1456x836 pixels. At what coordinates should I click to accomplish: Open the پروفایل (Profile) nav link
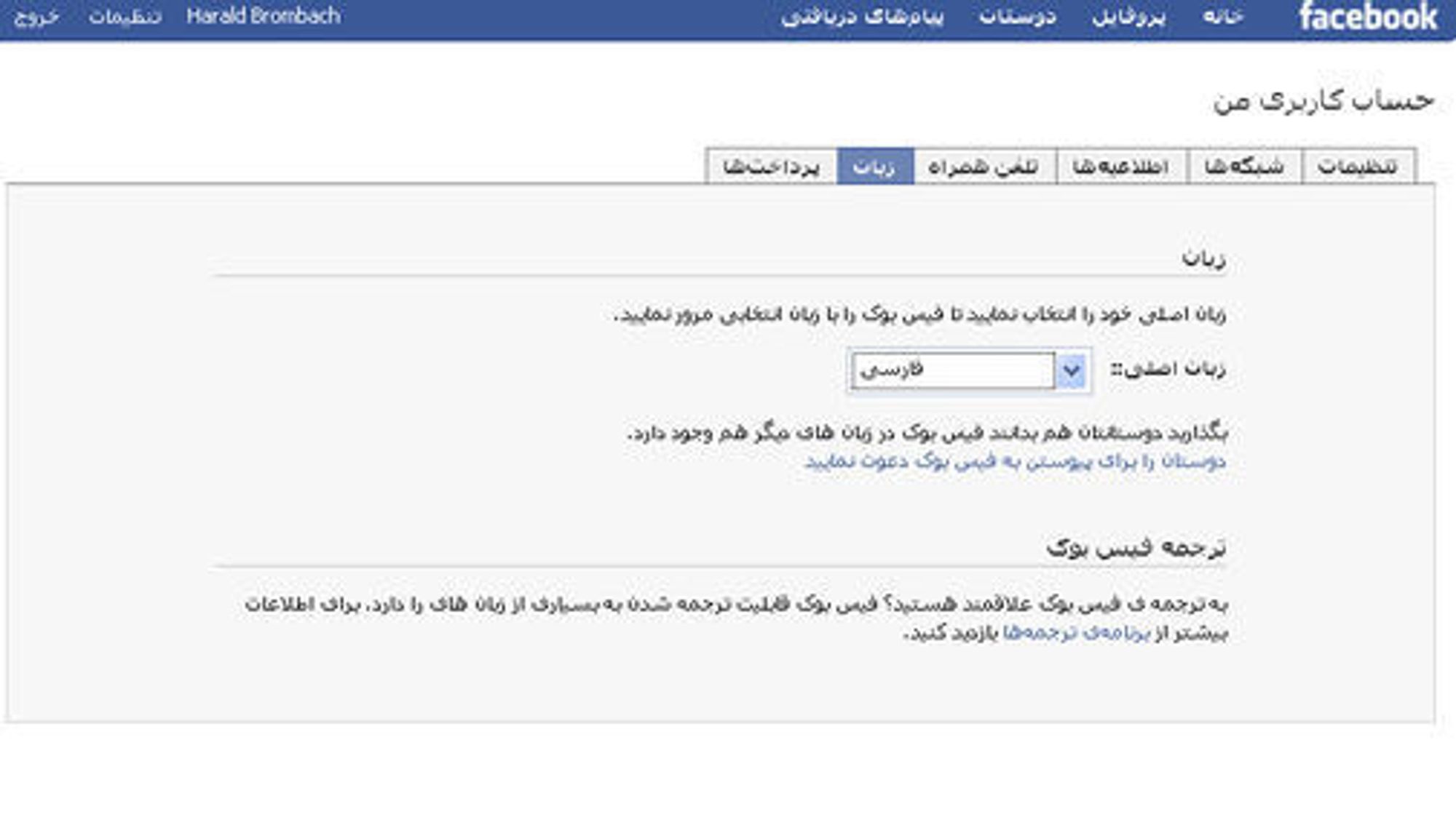[1129, 17]
